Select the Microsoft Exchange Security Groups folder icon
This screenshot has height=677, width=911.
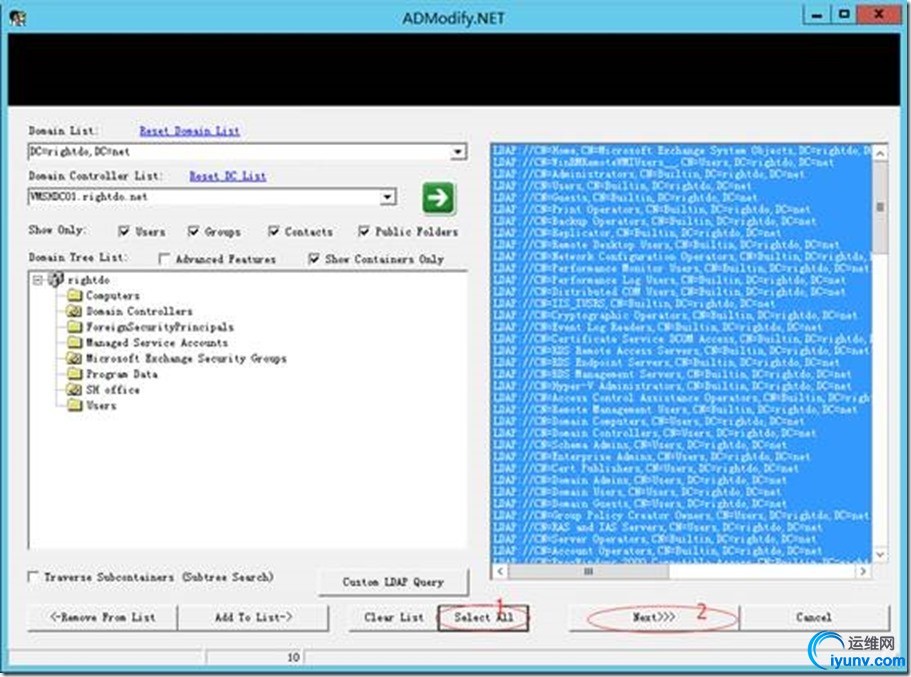click(74, 359)
